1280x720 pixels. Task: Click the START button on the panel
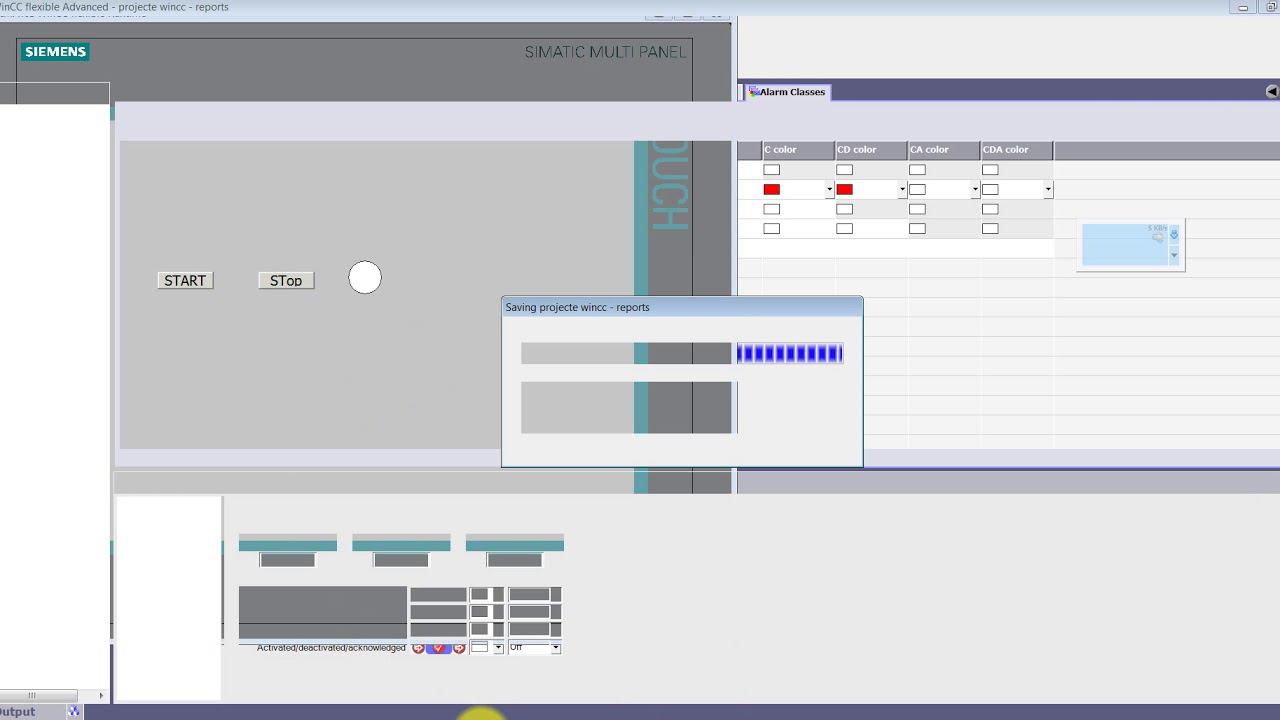tap(185, 281)
